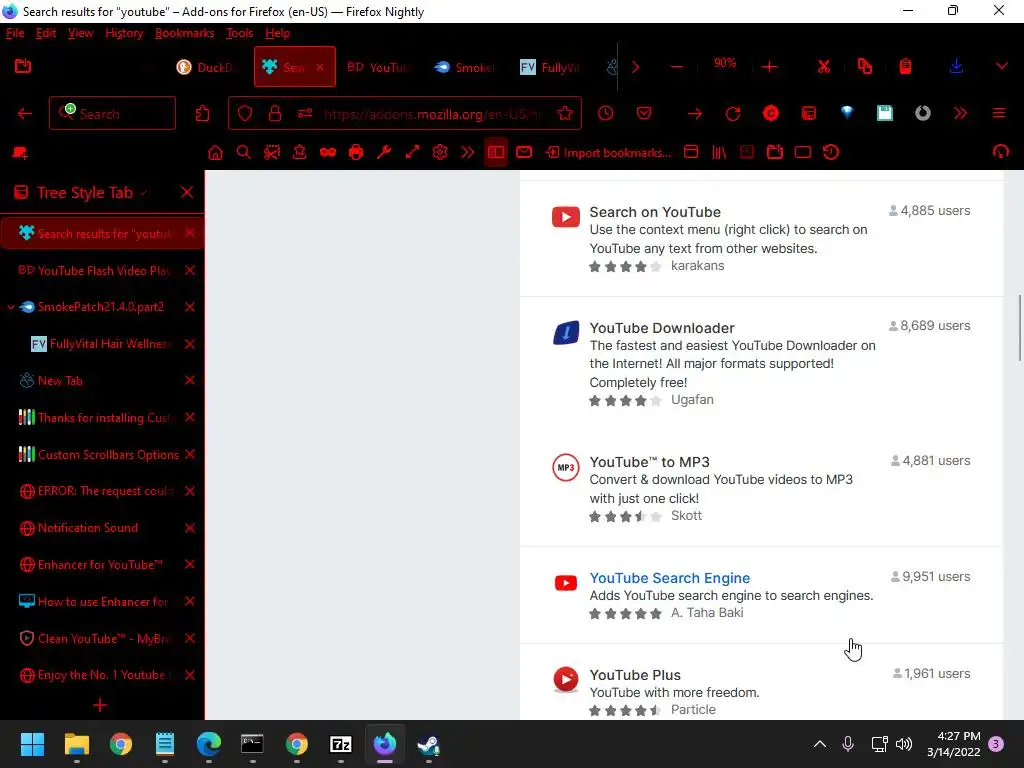Select Custom Scrollbars Options sidebar tab
The width and height of the screenshot is (1024, 768).
point(102,455)
